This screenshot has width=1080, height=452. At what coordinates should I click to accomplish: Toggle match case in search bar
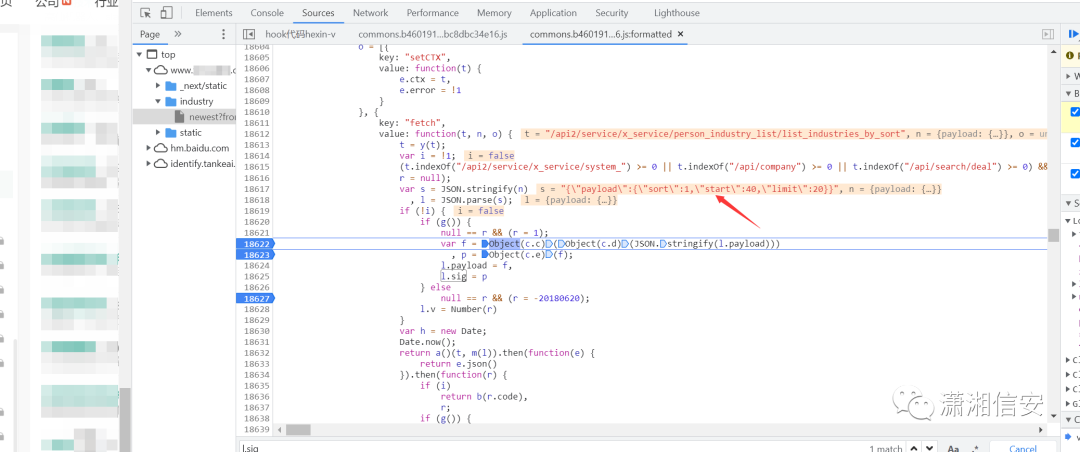pyautogui.click(x=953, y=449)
